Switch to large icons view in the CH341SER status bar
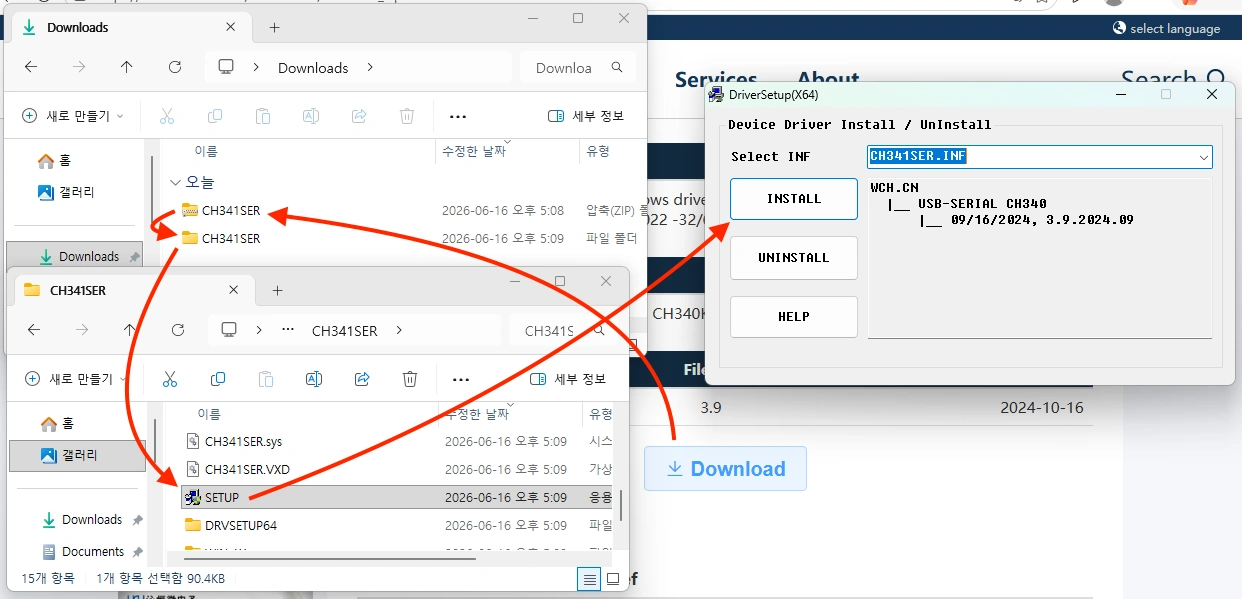The height and width of the screenshot is (599, 1242). tap(614, 578)
